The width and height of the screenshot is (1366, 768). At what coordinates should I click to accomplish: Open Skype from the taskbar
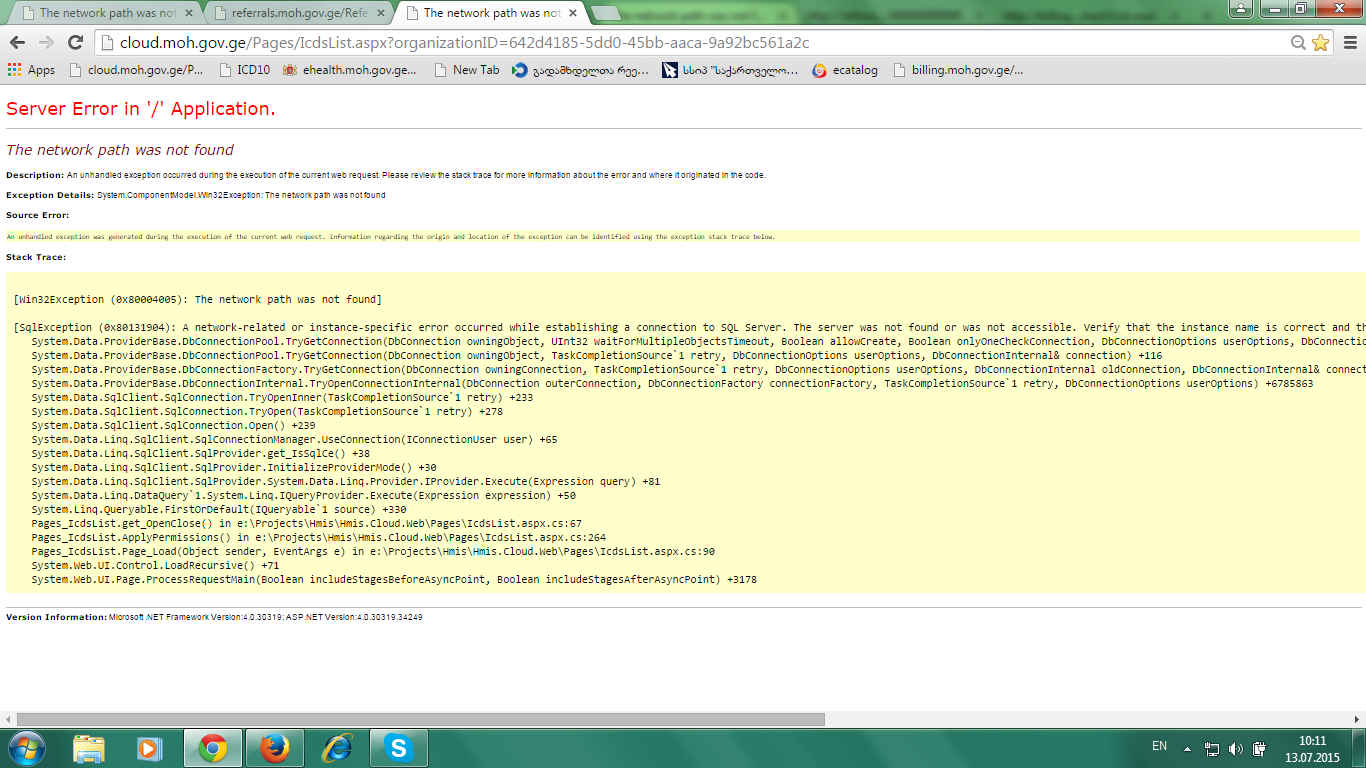click(399, 748)
